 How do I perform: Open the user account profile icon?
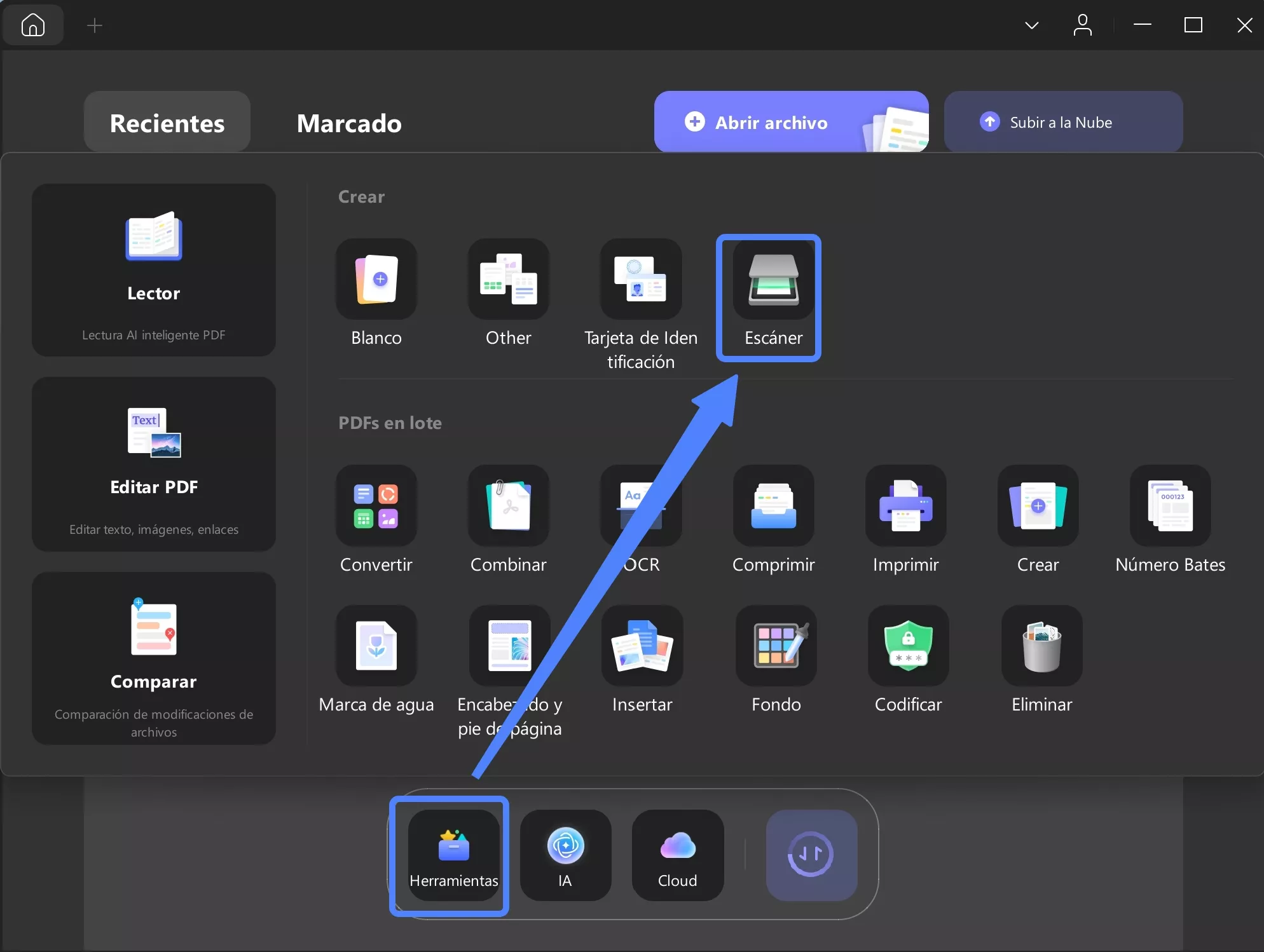(1082, 25)
